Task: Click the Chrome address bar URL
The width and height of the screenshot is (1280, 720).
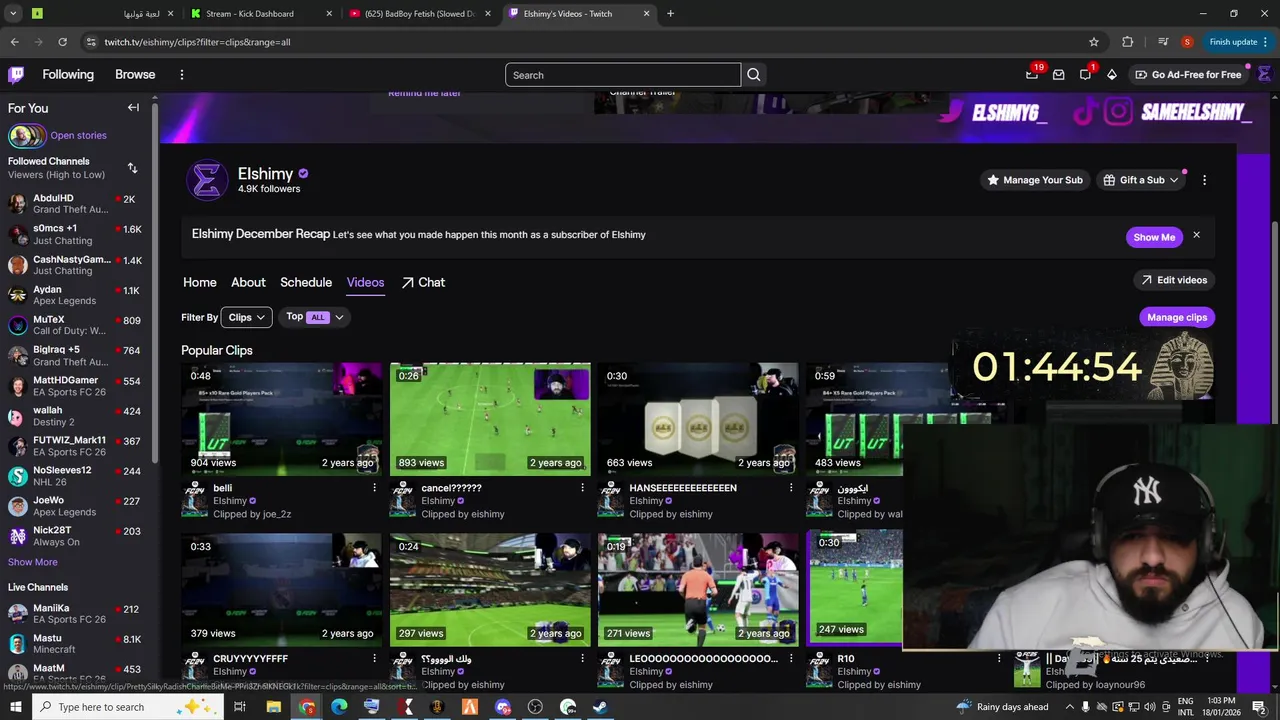Action: point(197,42)
